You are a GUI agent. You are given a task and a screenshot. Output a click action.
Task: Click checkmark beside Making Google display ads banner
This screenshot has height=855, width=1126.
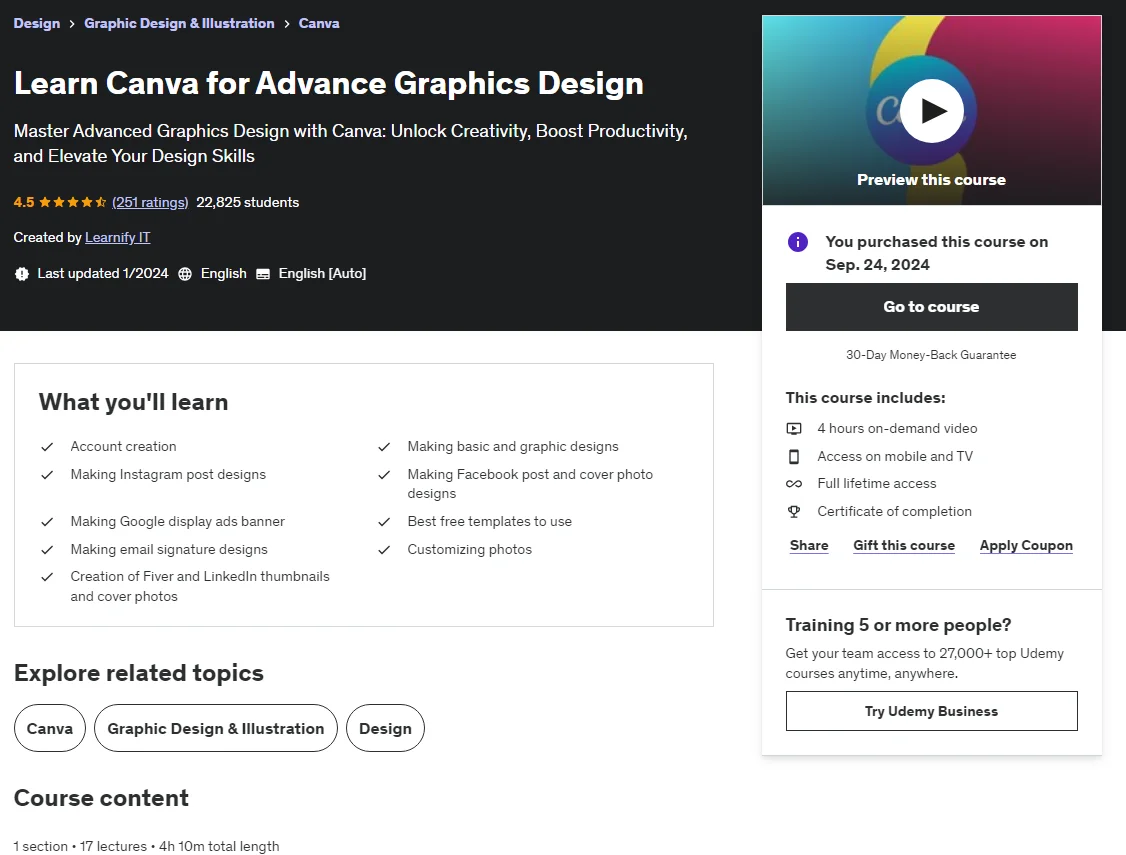coord(47,522)
